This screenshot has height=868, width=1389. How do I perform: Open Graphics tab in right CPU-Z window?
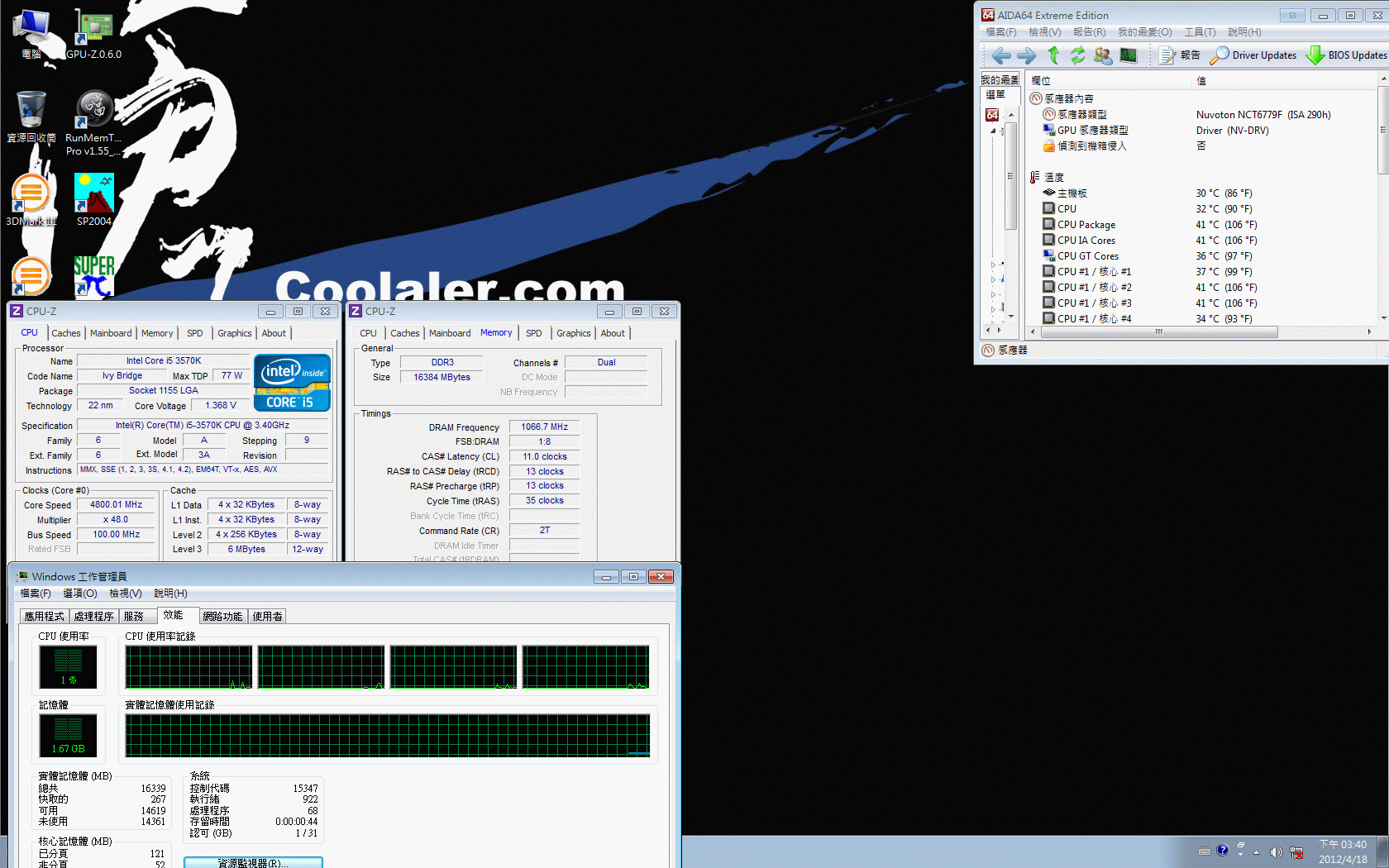(x=573, y=333)
